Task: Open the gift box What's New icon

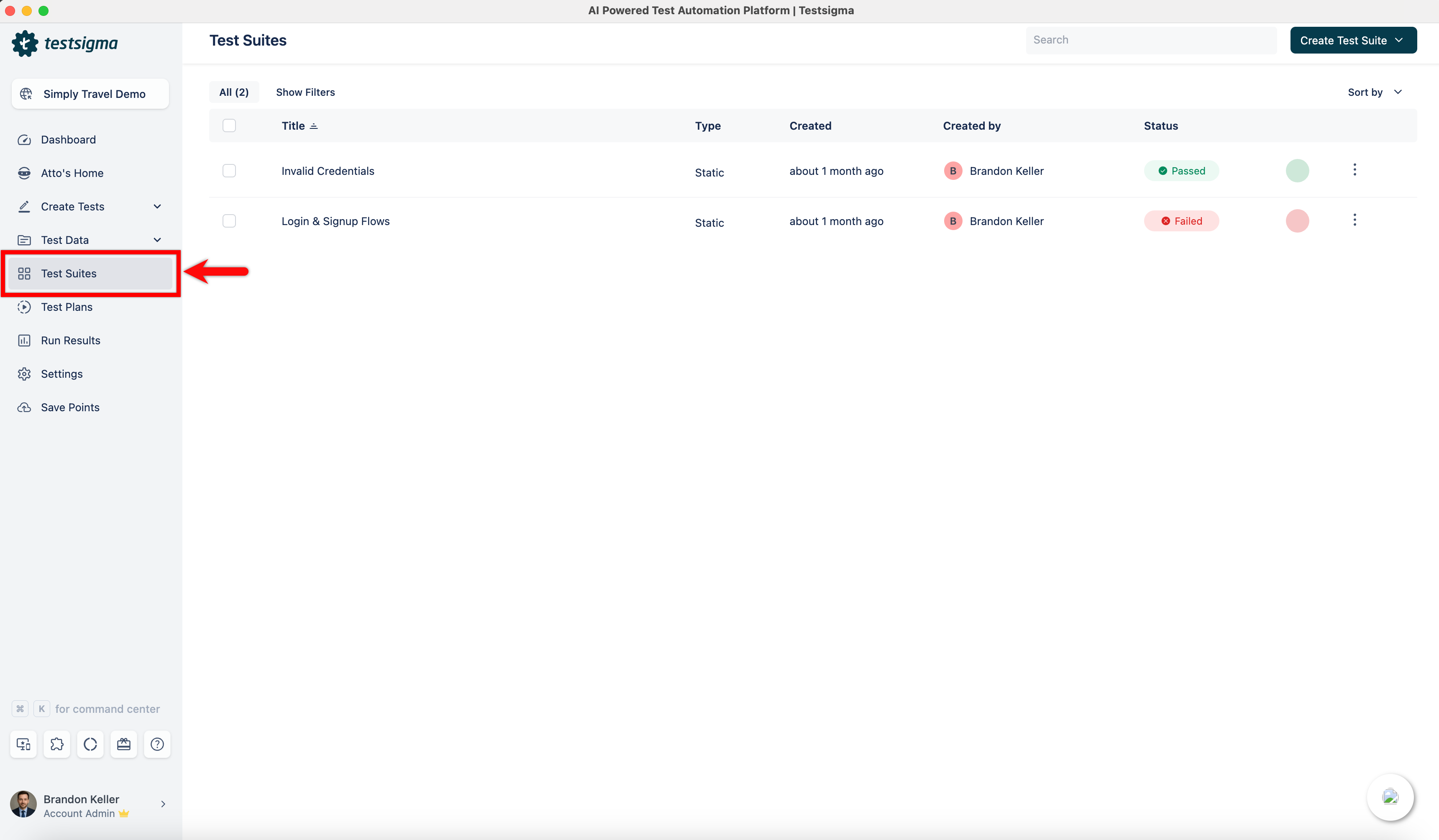Action: point(123,744)
